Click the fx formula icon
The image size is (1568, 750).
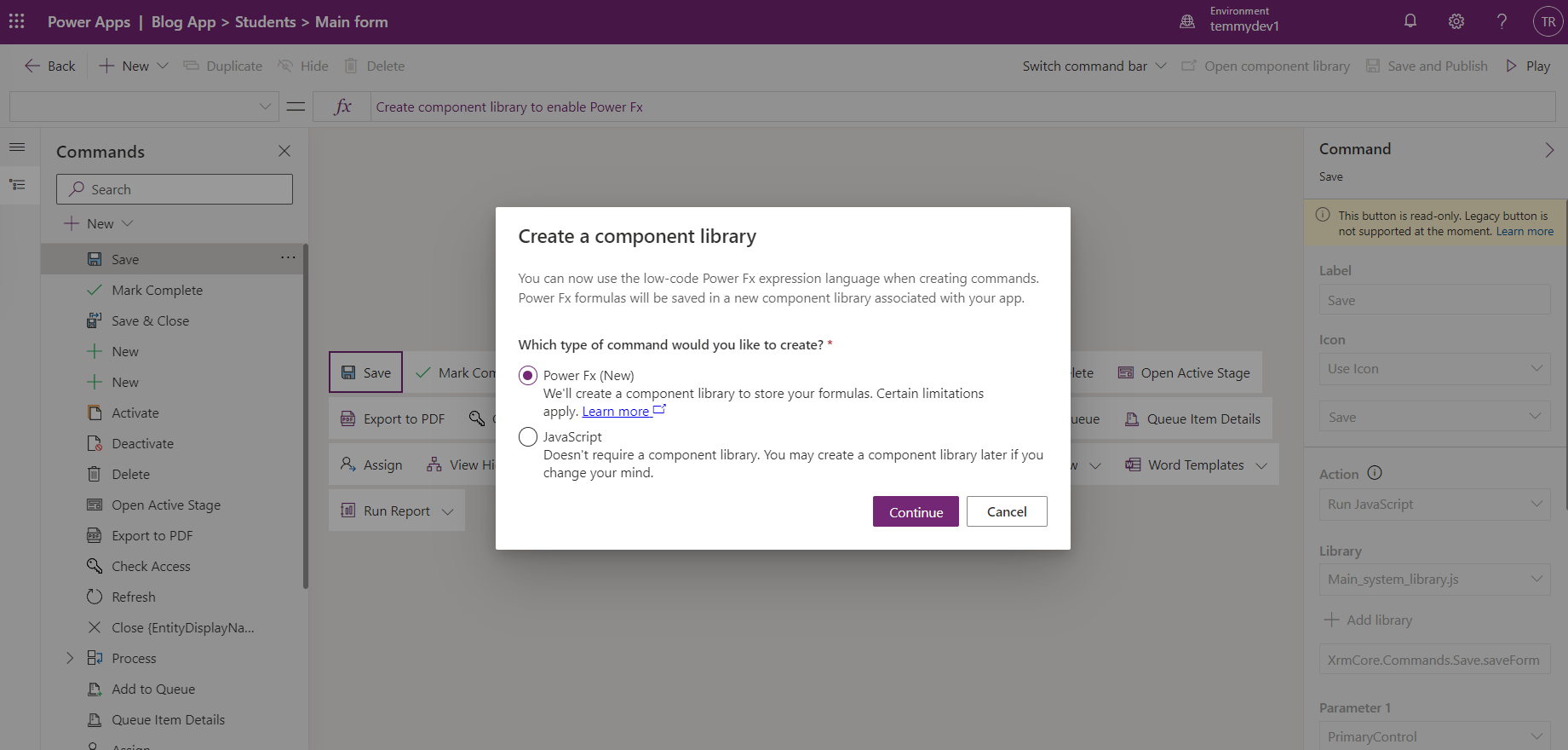(x=342, y=107)
